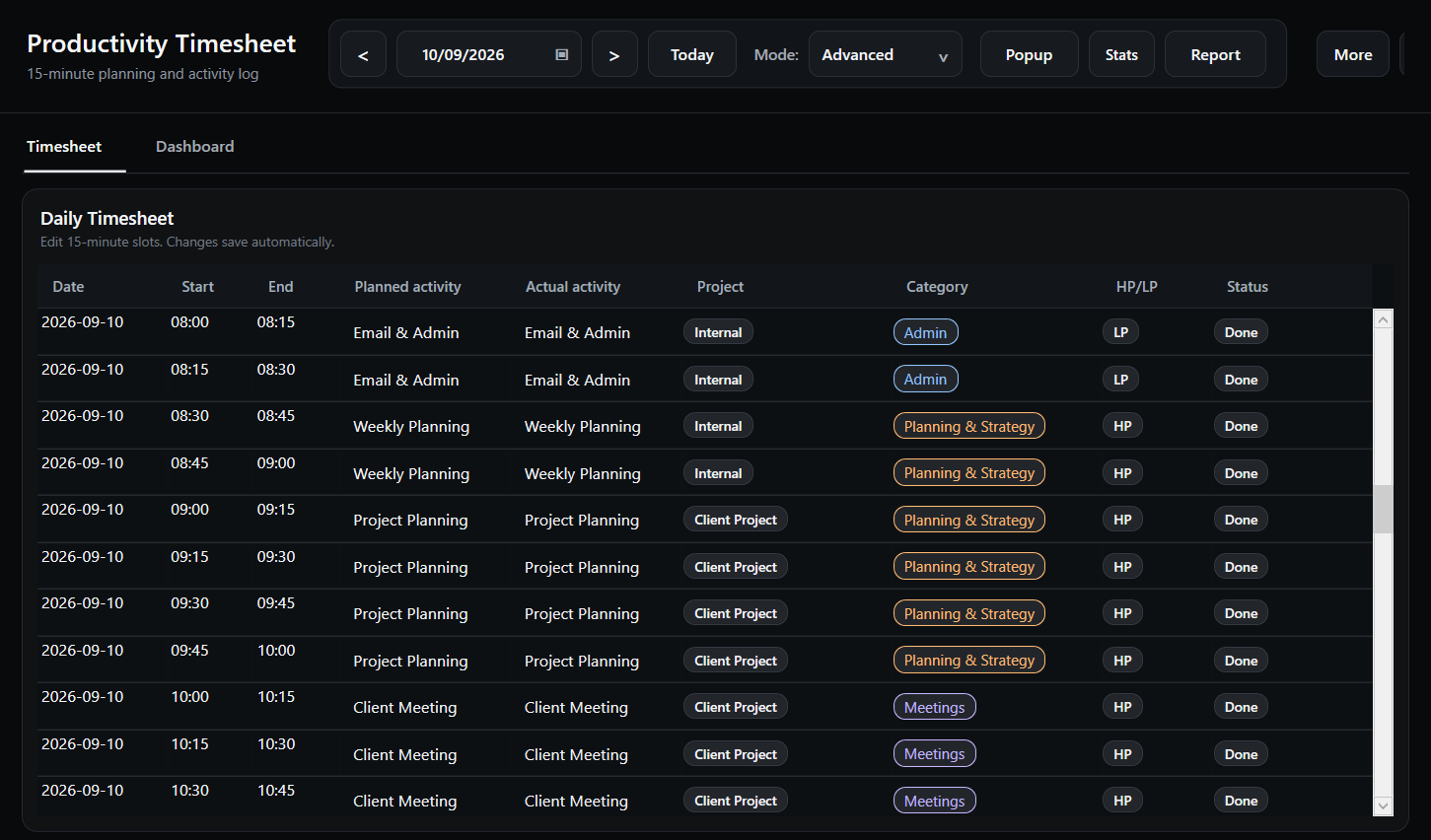Image resolution: width=1431 pixels, height=840 pixels.
Task: Jump to Today
Action: 692,54
